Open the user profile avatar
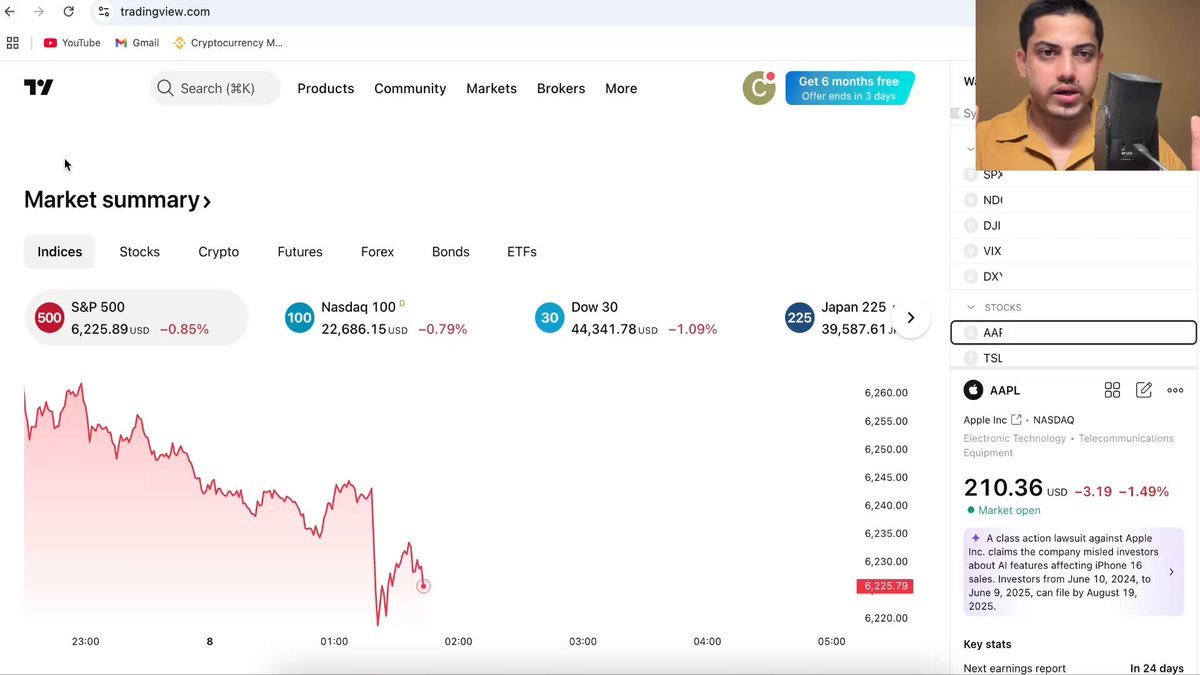This screenshot has height=675, width=1200. pyautogui.click(x=759, y=88)
